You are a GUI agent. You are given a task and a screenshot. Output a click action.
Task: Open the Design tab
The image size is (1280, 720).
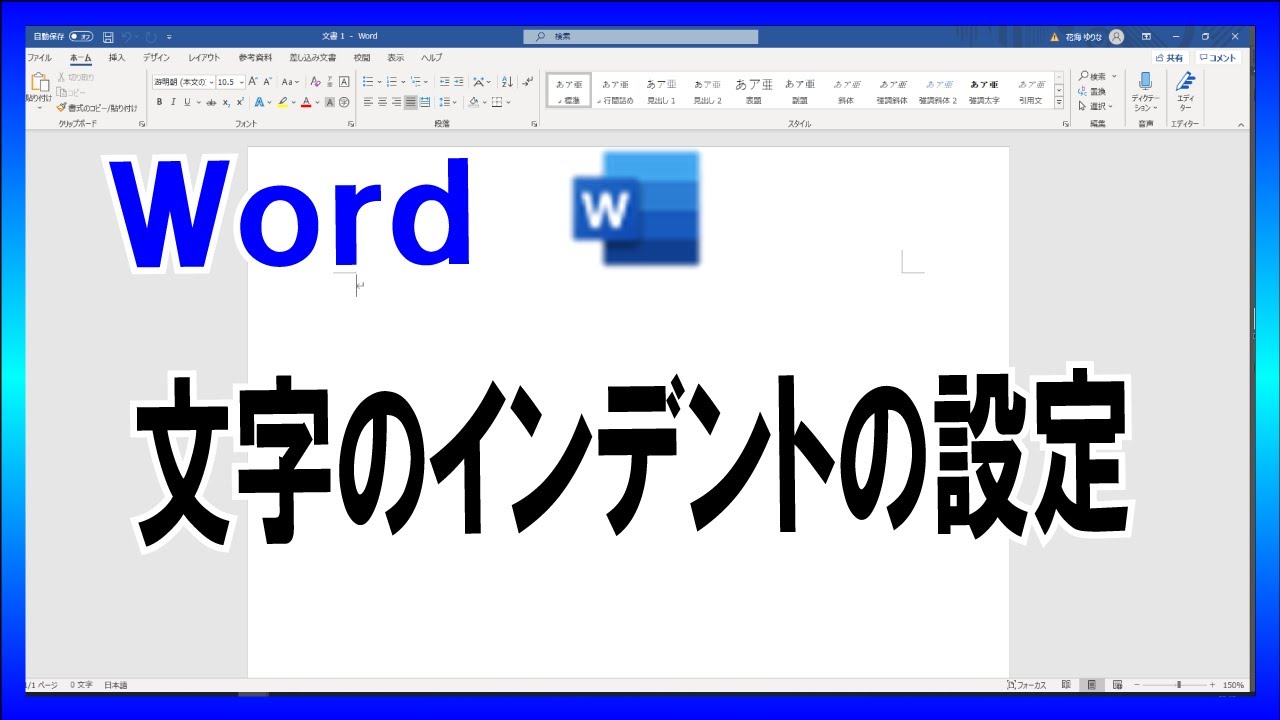click(x=156, y=58)
